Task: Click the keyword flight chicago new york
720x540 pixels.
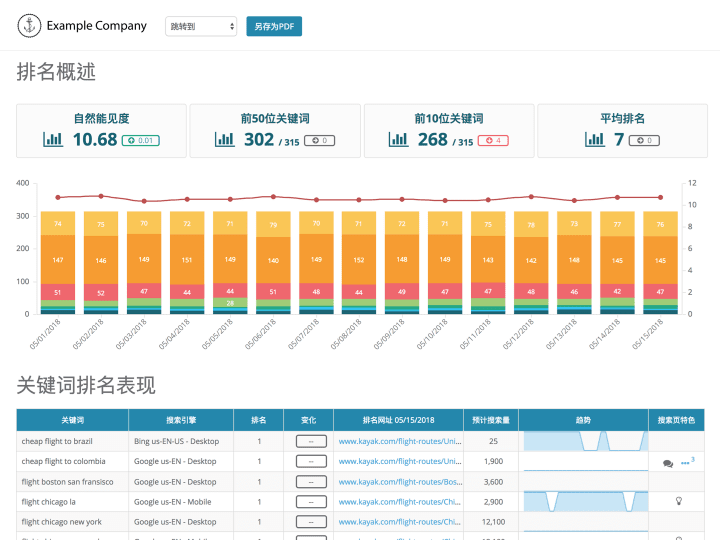Action: click(62, 522)
